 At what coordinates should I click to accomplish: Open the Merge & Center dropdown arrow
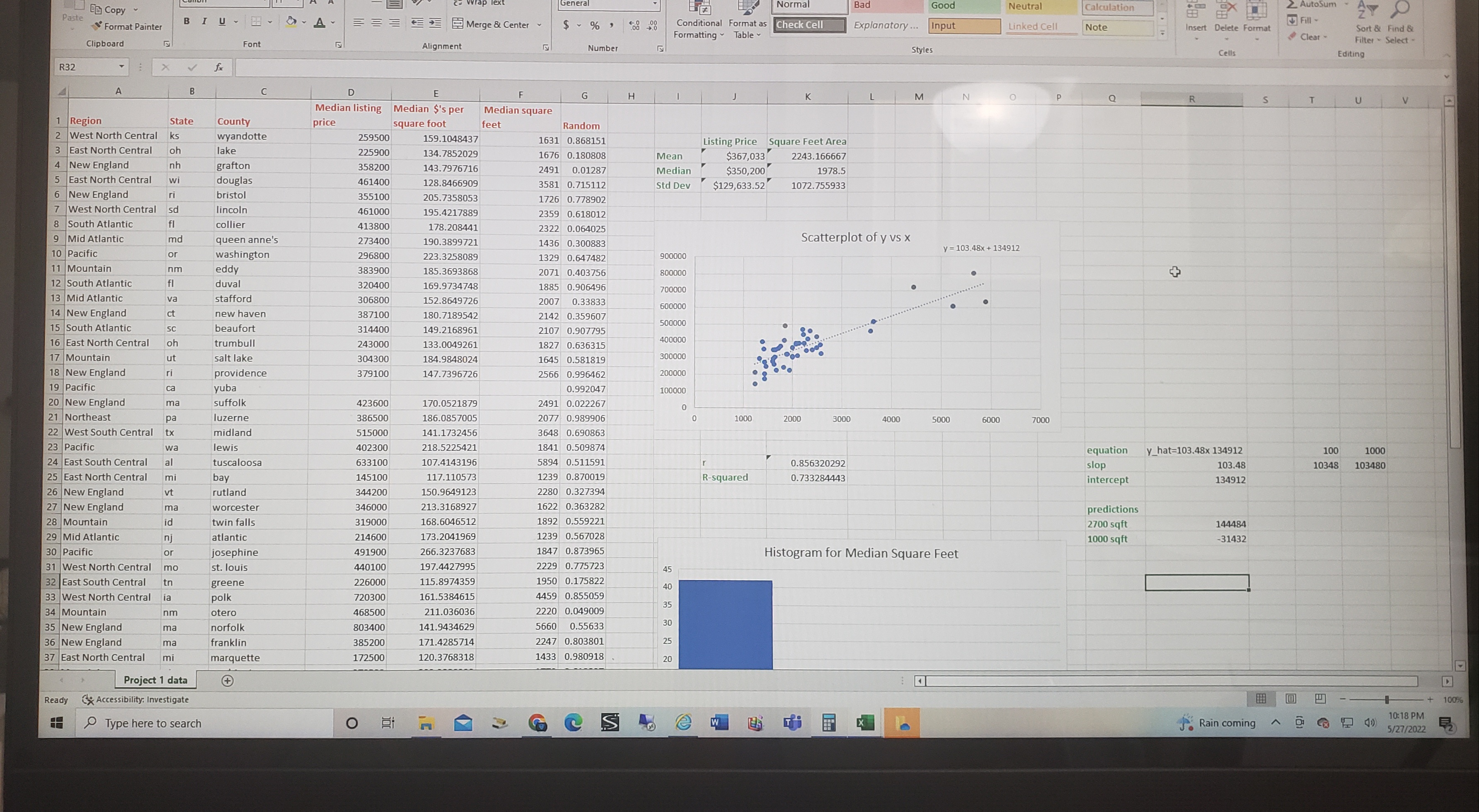pos(539,25)
